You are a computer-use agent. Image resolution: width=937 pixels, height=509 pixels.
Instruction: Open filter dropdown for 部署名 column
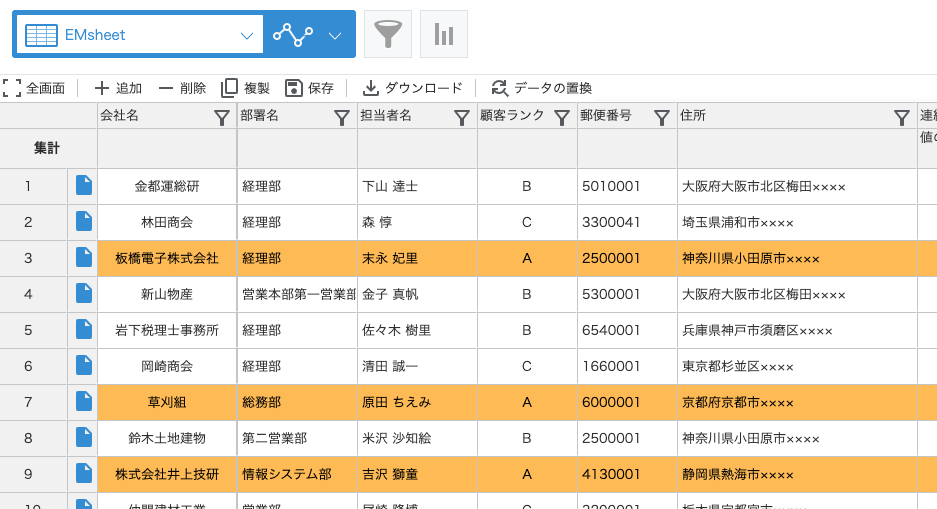342,118
